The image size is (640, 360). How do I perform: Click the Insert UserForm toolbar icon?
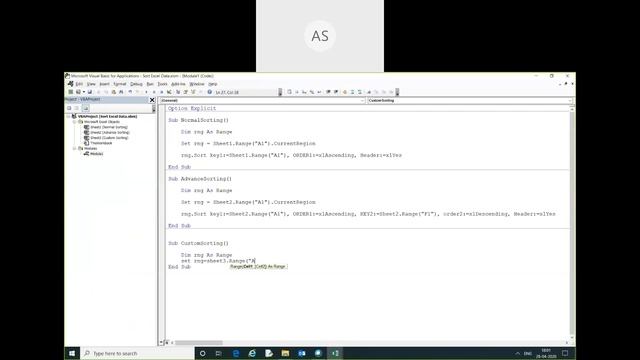[78, 92]
